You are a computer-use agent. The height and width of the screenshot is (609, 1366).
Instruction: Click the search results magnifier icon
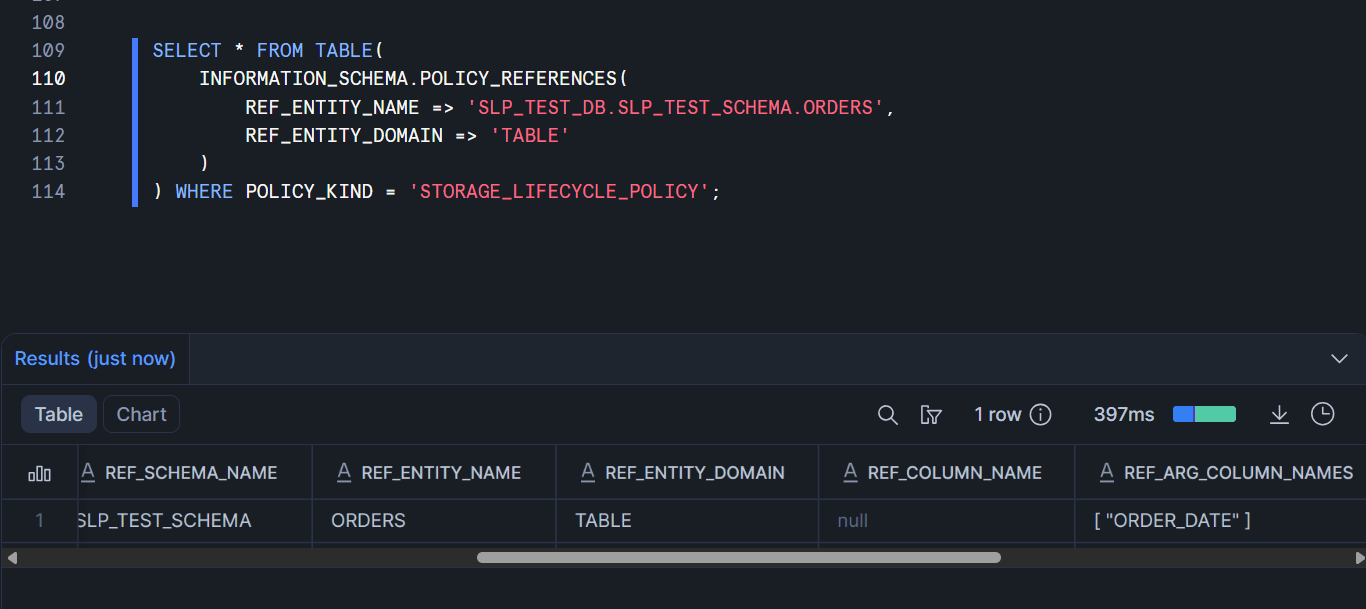point(887,415)
